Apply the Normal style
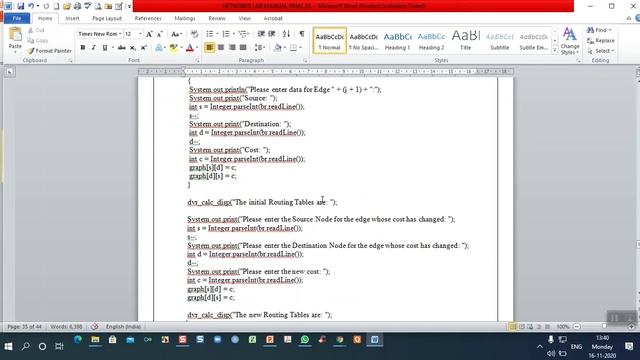640x360 pixels. [330, 40]
